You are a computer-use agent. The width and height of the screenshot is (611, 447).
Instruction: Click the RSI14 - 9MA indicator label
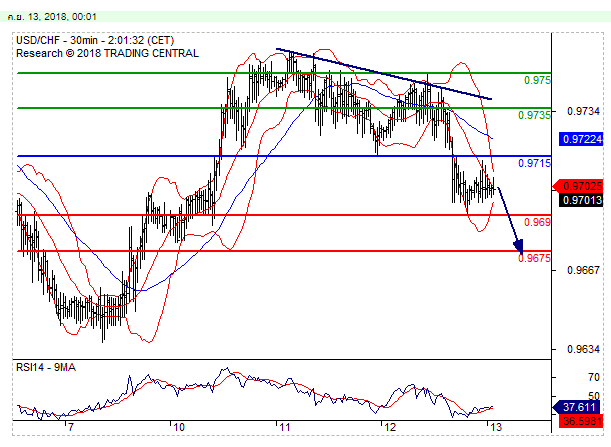click(46, 367)
